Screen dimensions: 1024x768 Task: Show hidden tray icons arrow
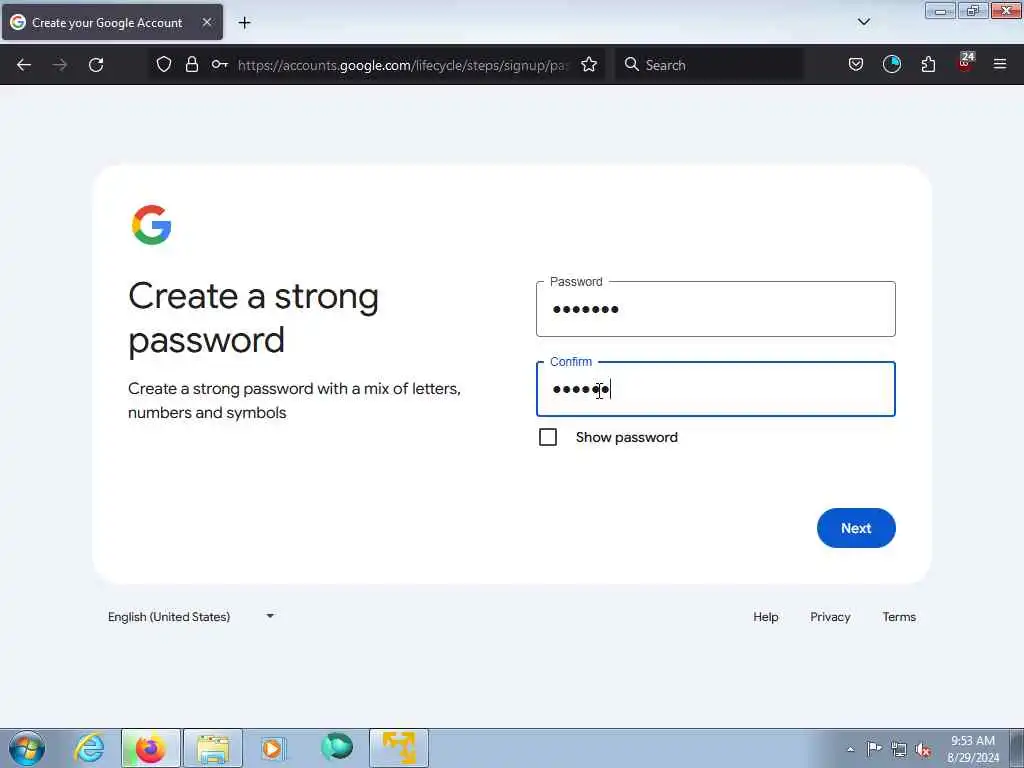coord(850,749)
